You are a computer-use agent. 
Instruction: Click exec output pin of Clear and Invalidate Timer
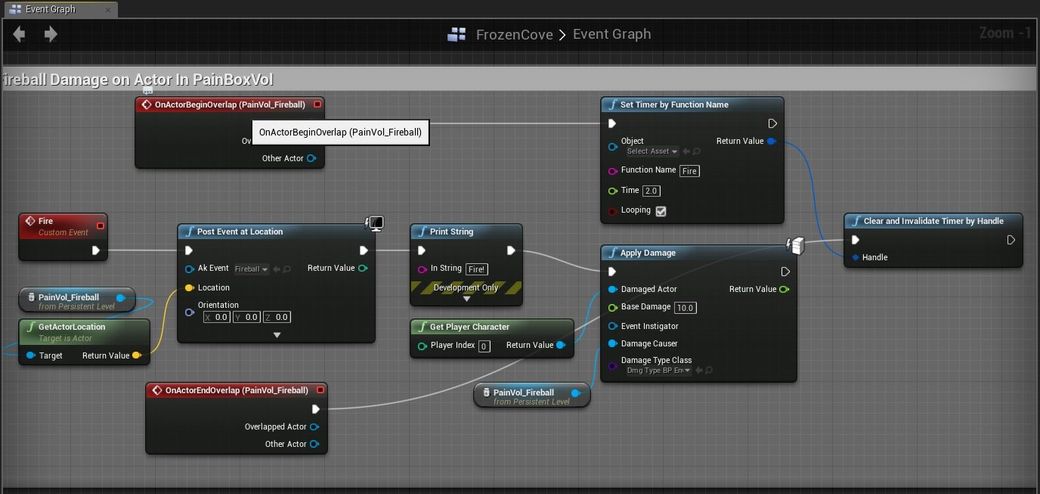point(1011,240)
